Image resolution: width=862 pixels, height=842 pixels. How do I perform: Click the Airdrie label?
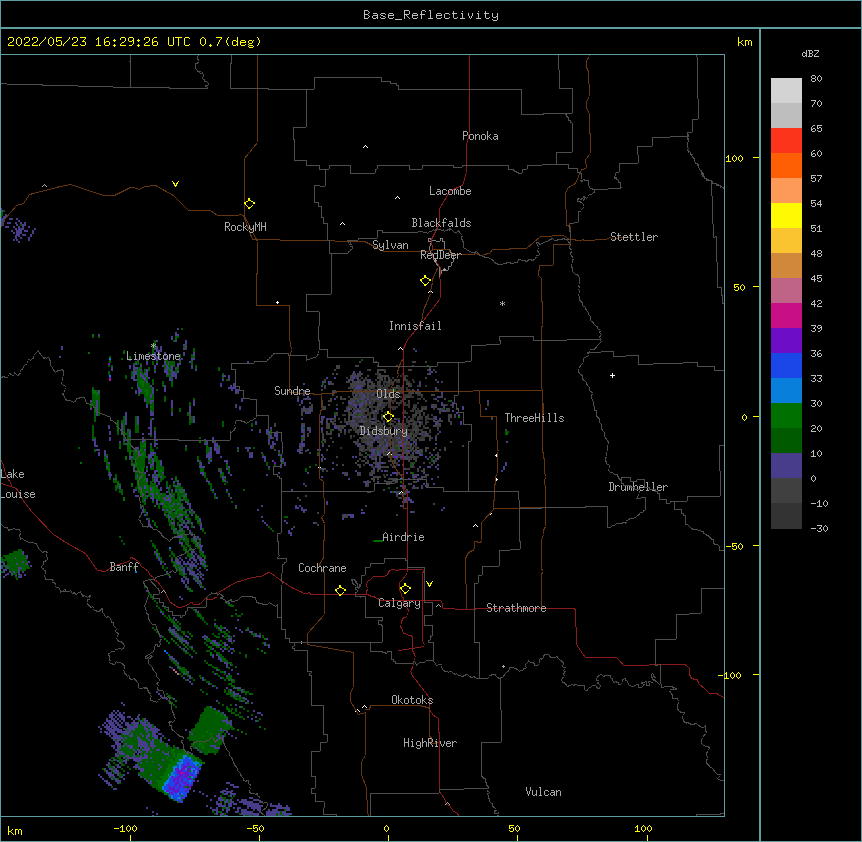click(404, 537)
